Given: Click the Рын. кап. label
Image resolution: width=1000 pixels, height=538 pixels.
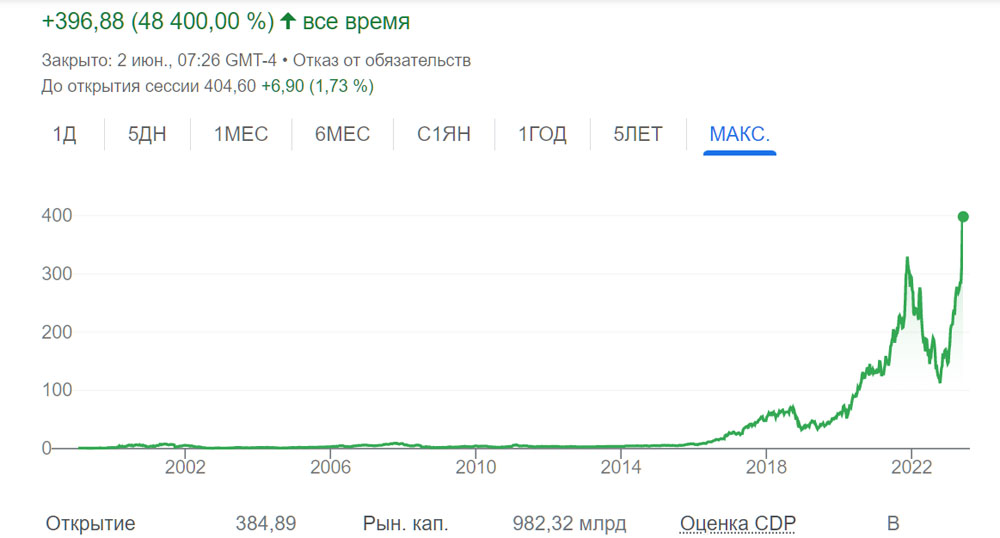Looking at the screenshot, I should click(405, 523).
